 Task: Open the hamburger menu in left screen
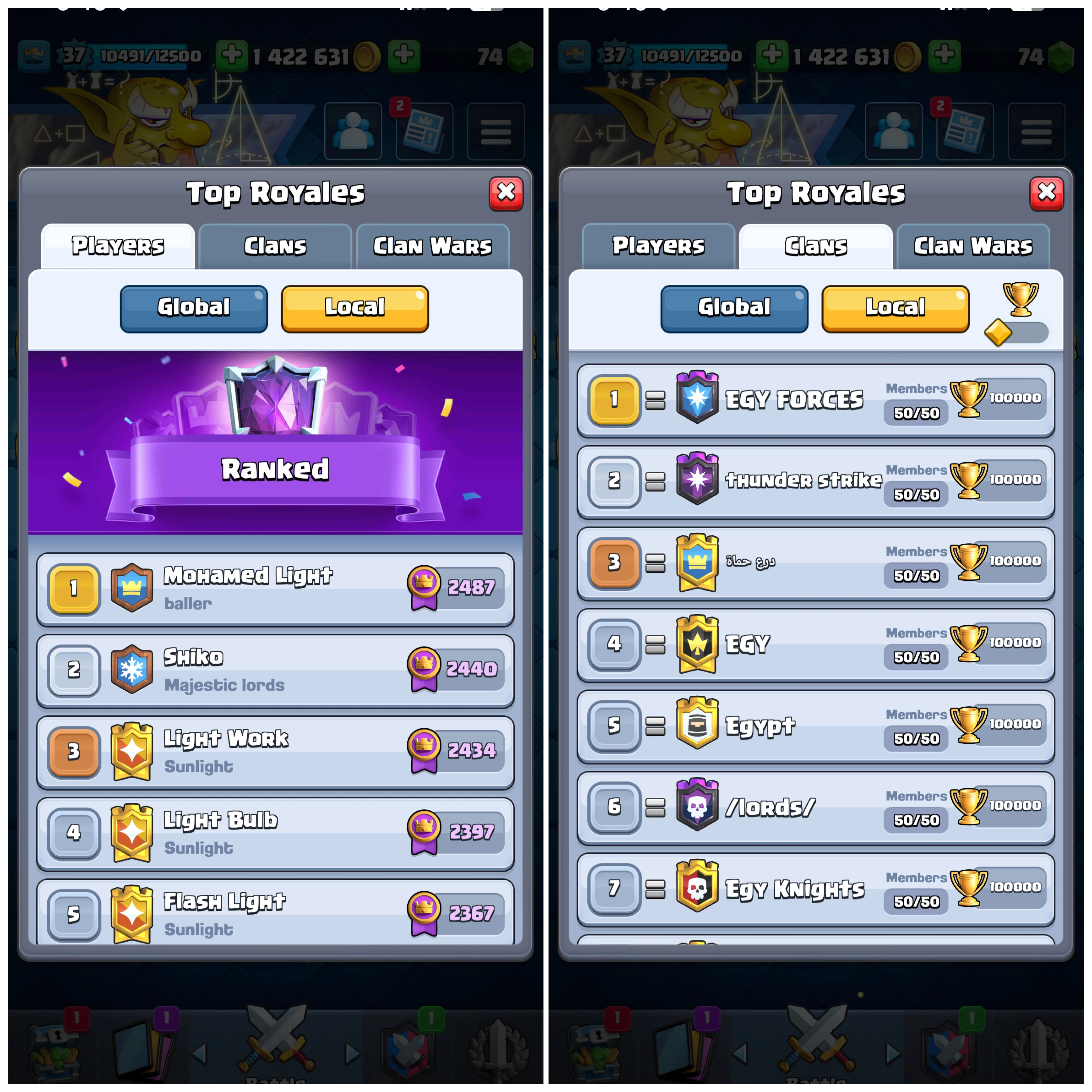pos(496,132)
